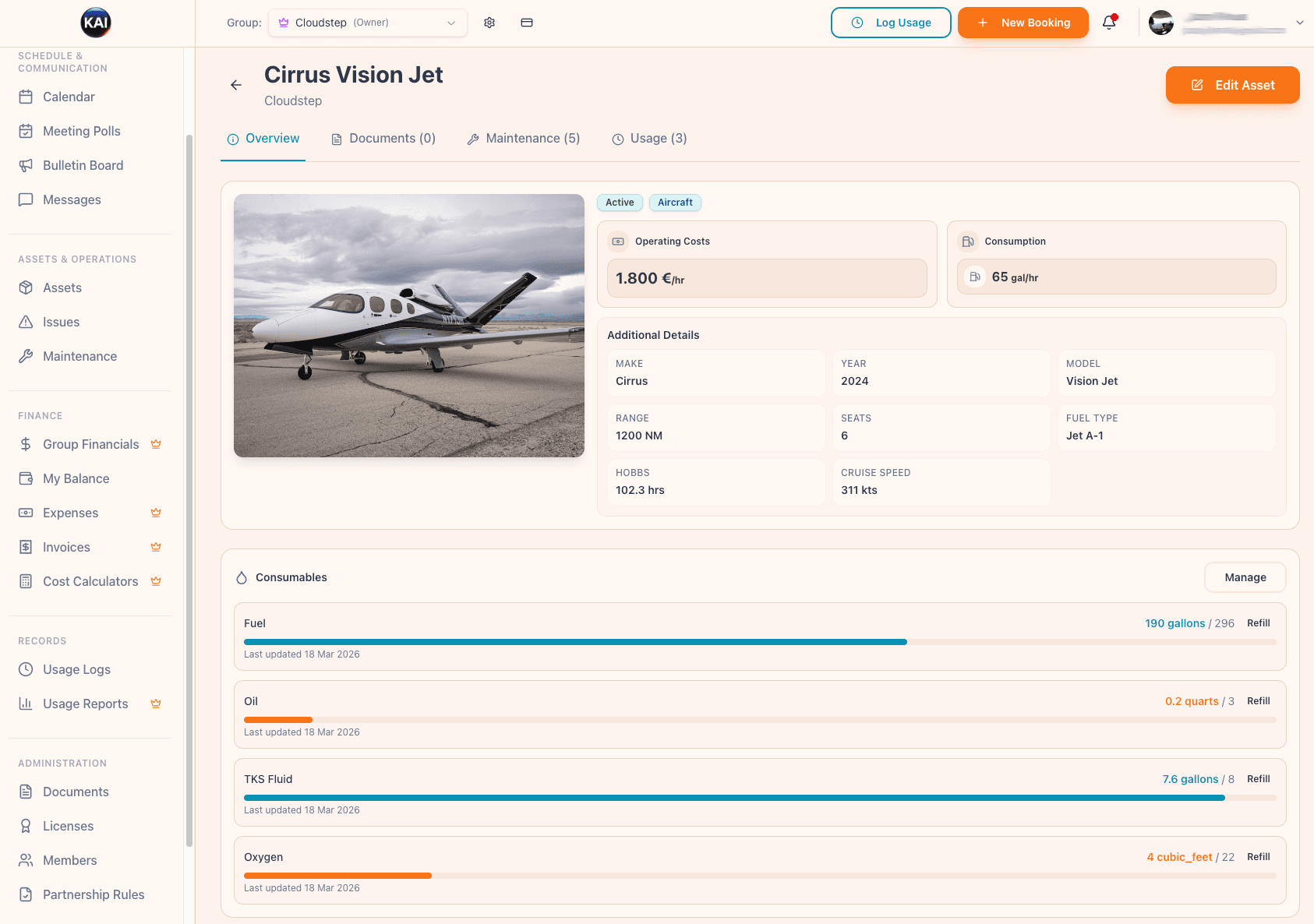The width and height of the screenshot is (1314, 924).
Task: Toggle the Active status badge
Action: [619, 203]
